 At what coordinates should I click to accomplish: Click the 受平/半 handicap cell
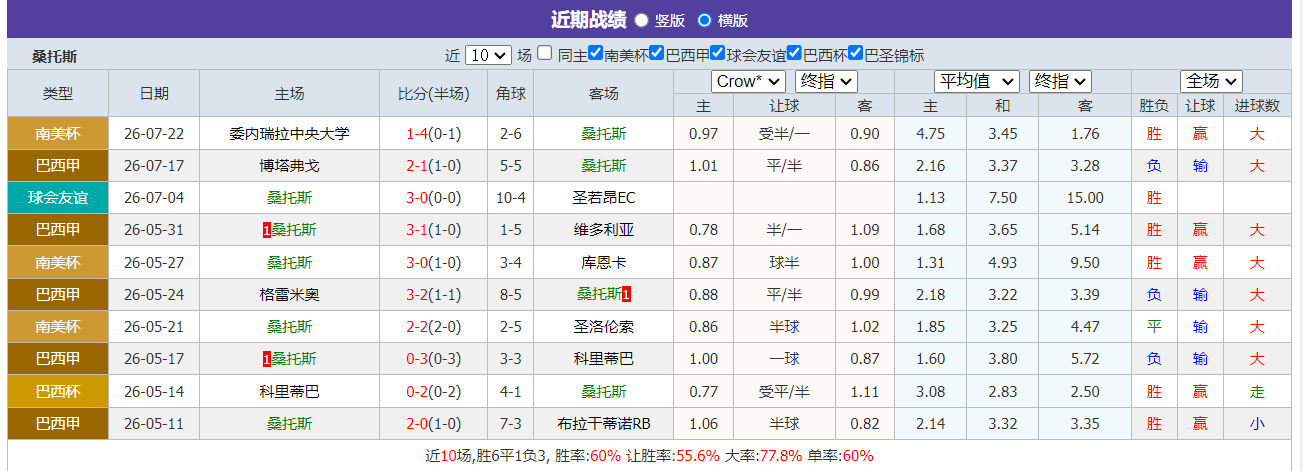click(784, 391)
